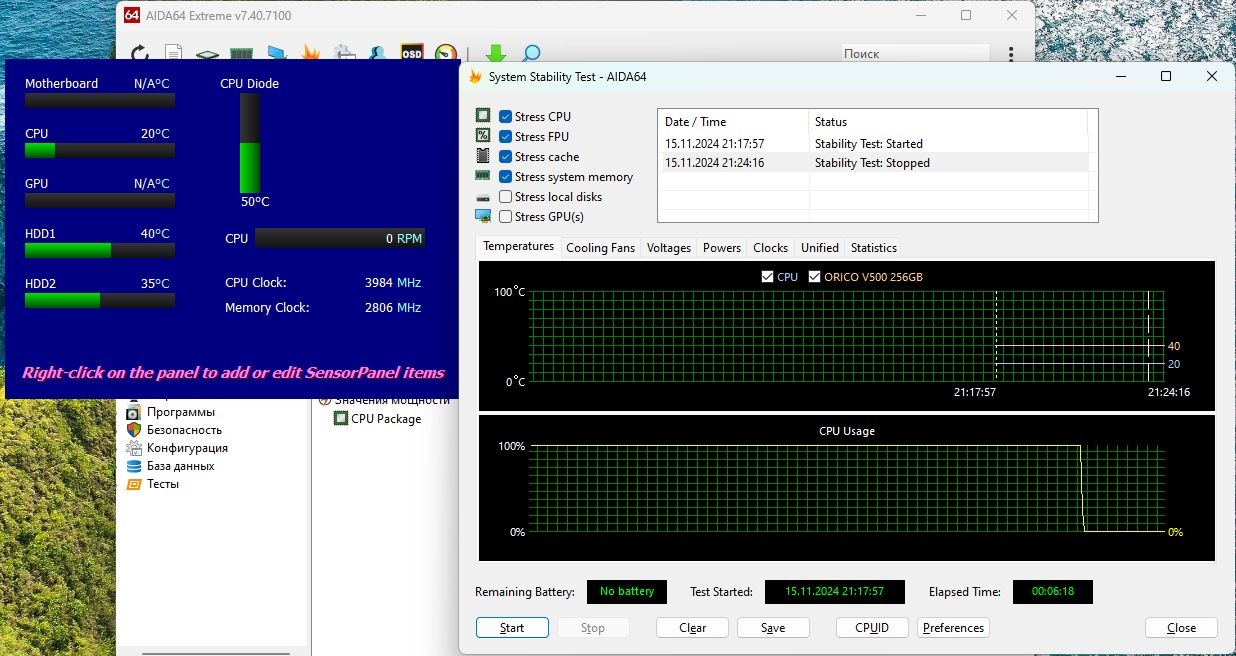Select Тесты in the left tree
Screen dimensions: 1236x656
163,484
